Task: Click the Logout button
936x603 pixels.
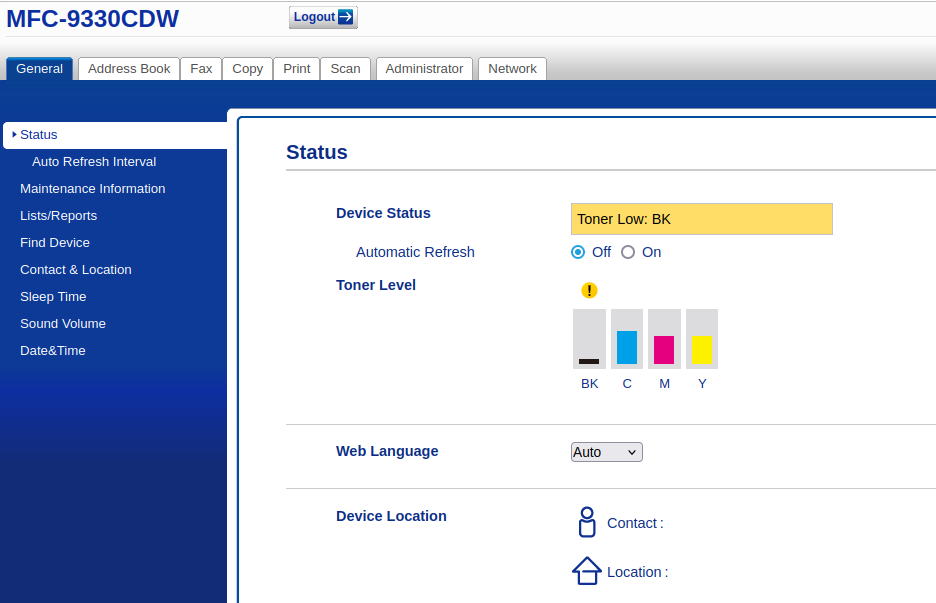Action: pos(323,17)
